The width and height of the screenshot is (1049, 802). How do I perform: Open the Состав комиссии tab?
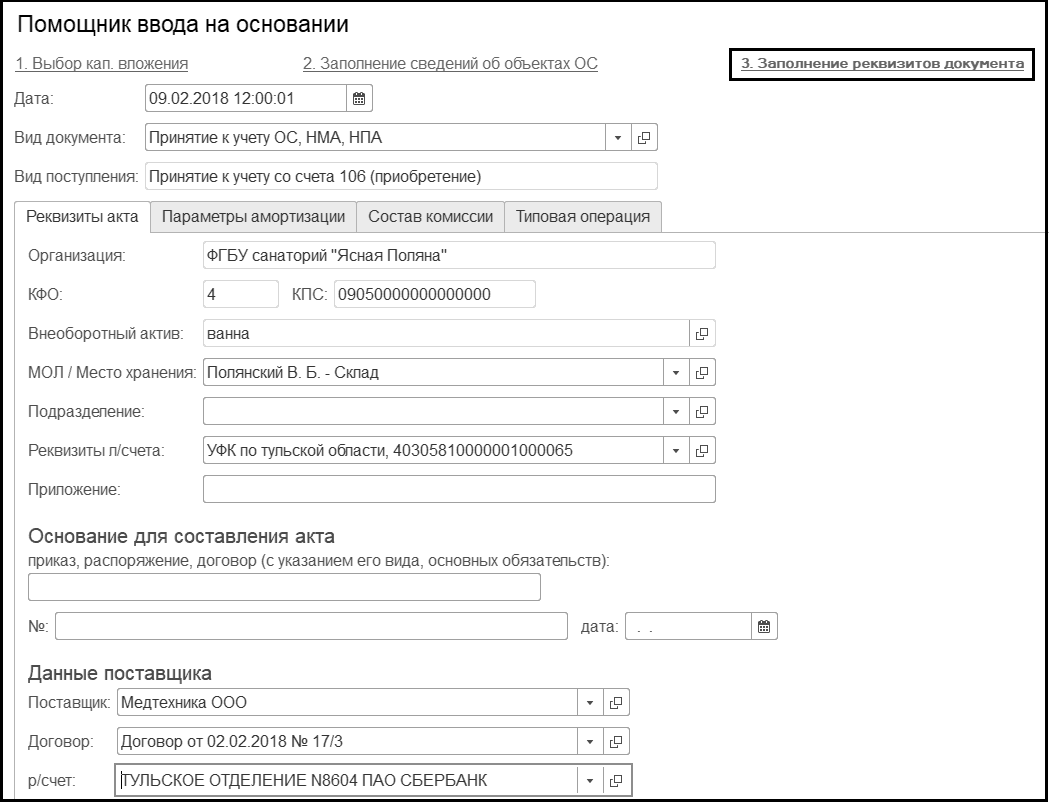(430, 217)
